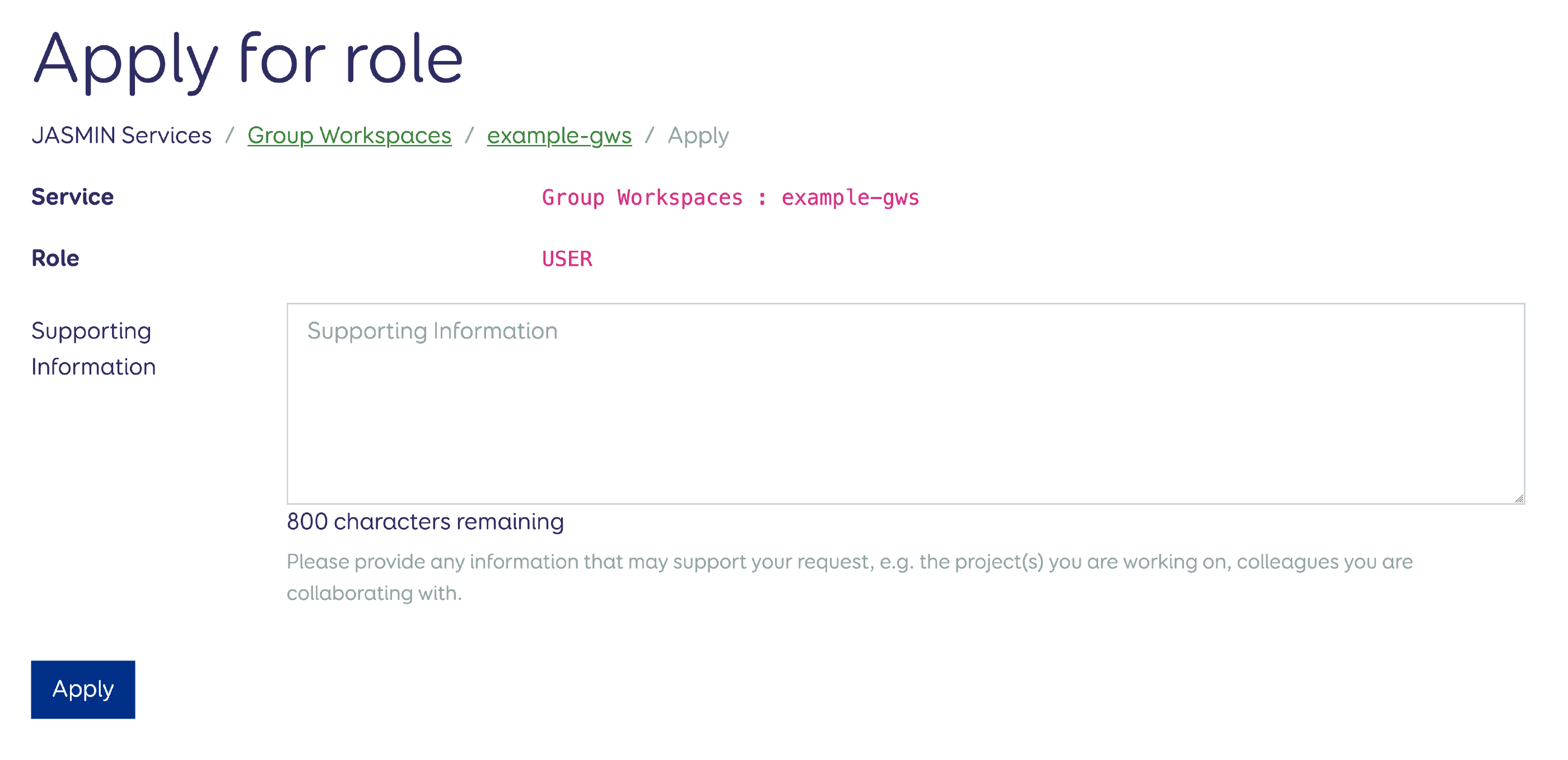Click inside the Supporting Information text area
Image resolution: width=1568 pixels, height=760 pixels.
coord(901,402)
